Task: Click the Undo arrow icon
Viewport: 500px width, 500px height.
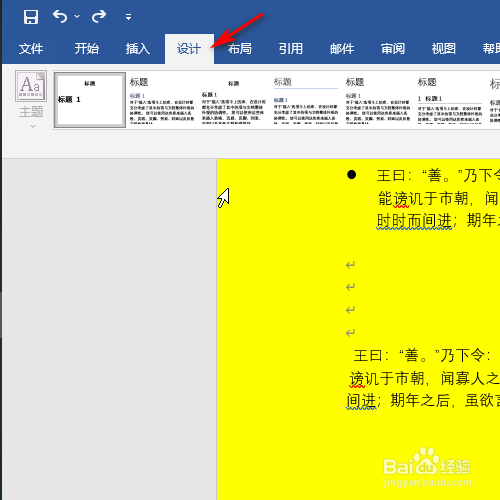Action: 60,16
